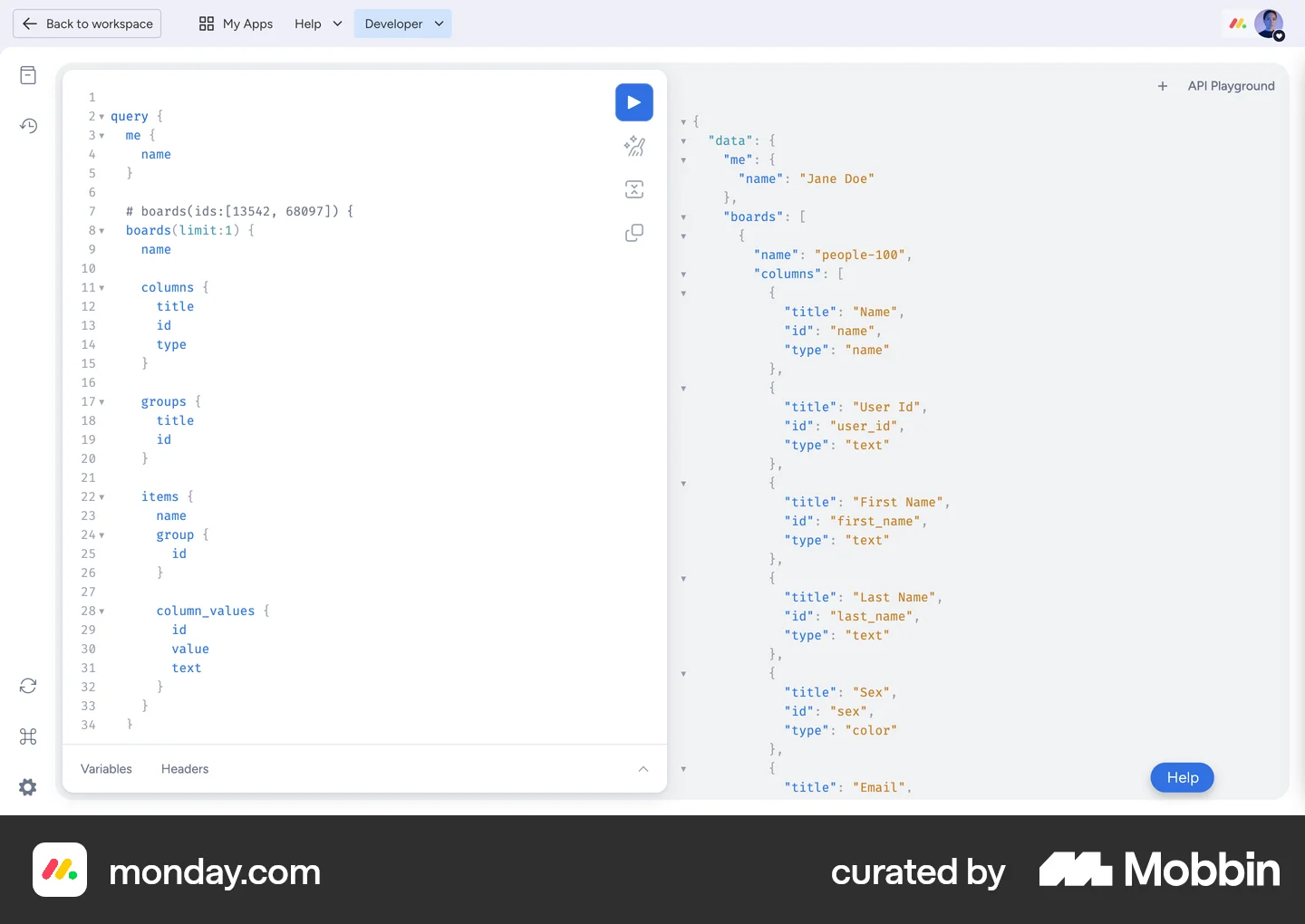The width and height of the screenshot is (1305, 924).
Task: Collapse the "data" node in the response
Action: coord(683,141)
